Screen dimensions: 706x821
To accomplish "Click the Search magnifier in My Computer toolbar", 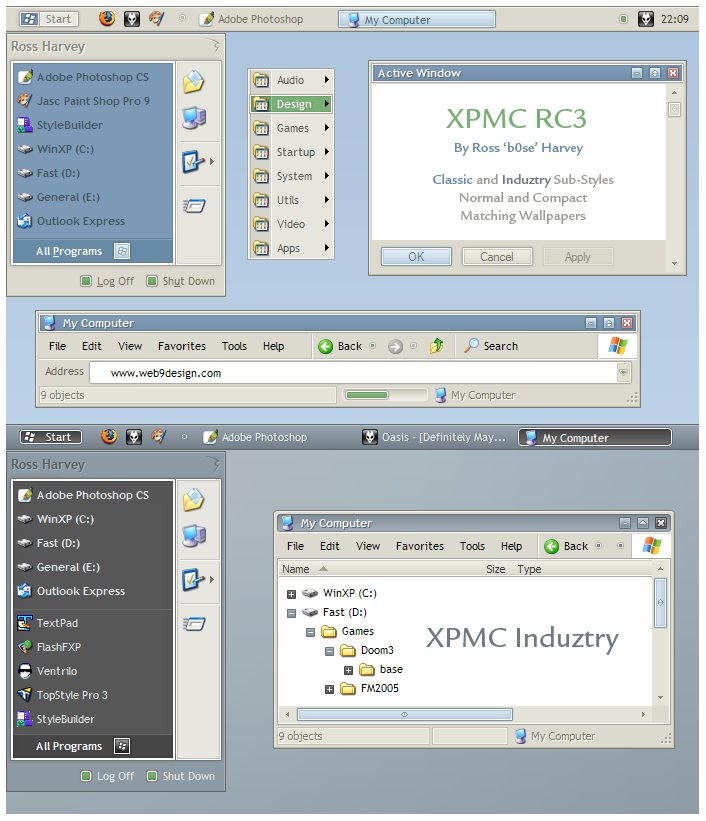I will [471, 346].
